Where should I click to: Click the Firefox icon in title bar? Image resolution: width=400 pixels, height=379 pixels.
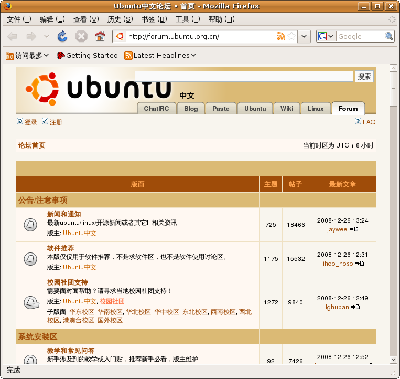(x=8, y=6)
